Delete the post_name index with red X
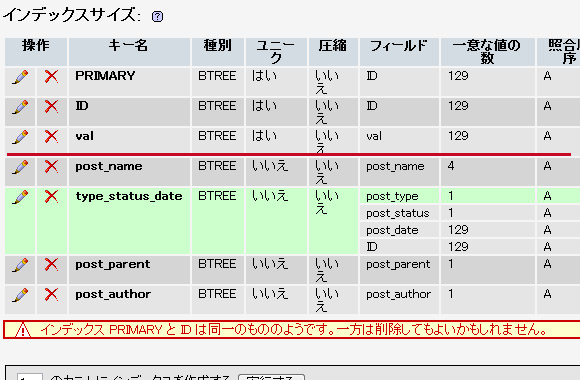This screenshot has width=580, height=380. pyautogui.click(x=51, y=167)
